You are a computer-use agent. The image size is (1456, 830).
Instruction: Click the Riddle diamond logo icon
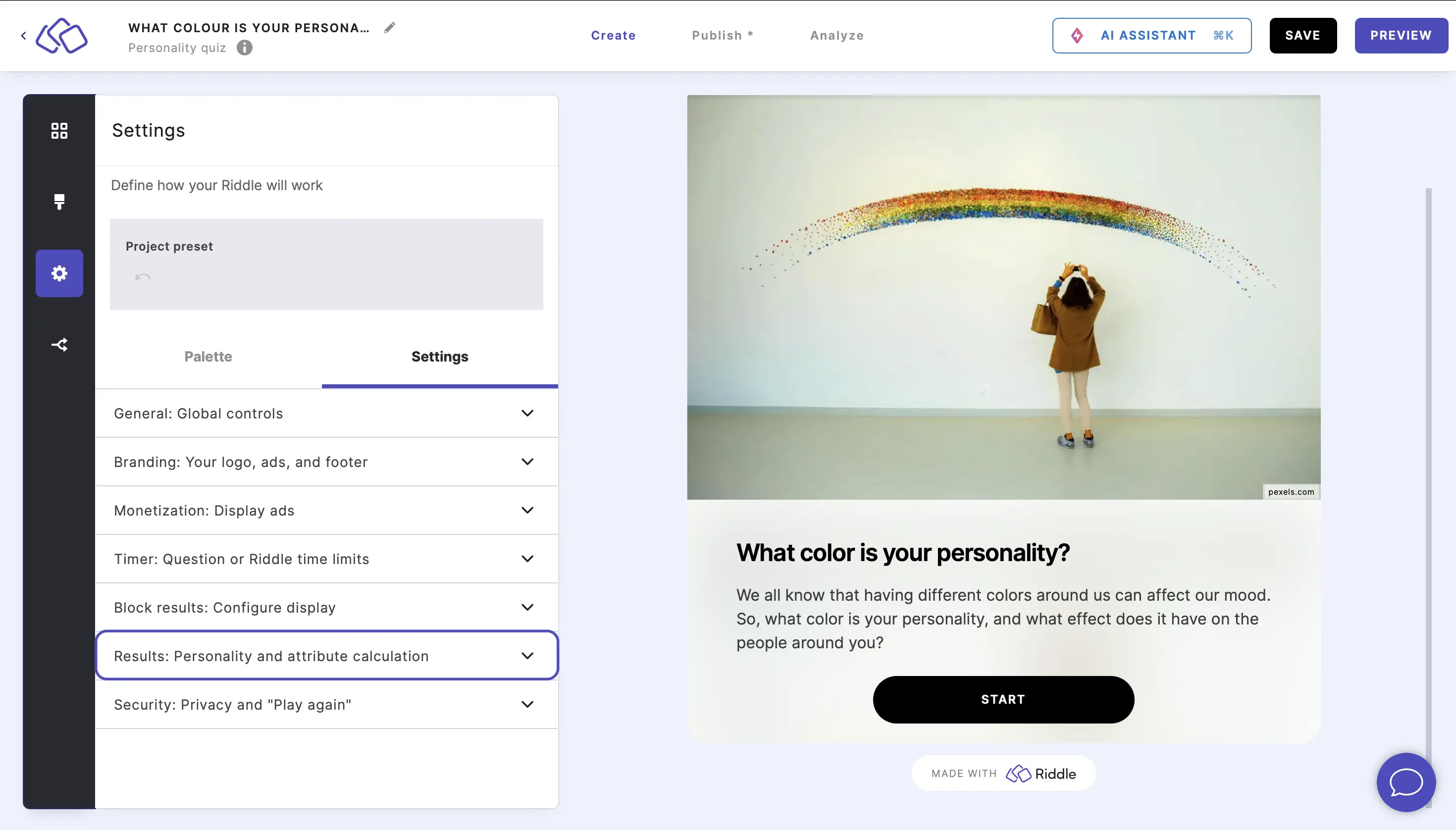tap(62, 34)
